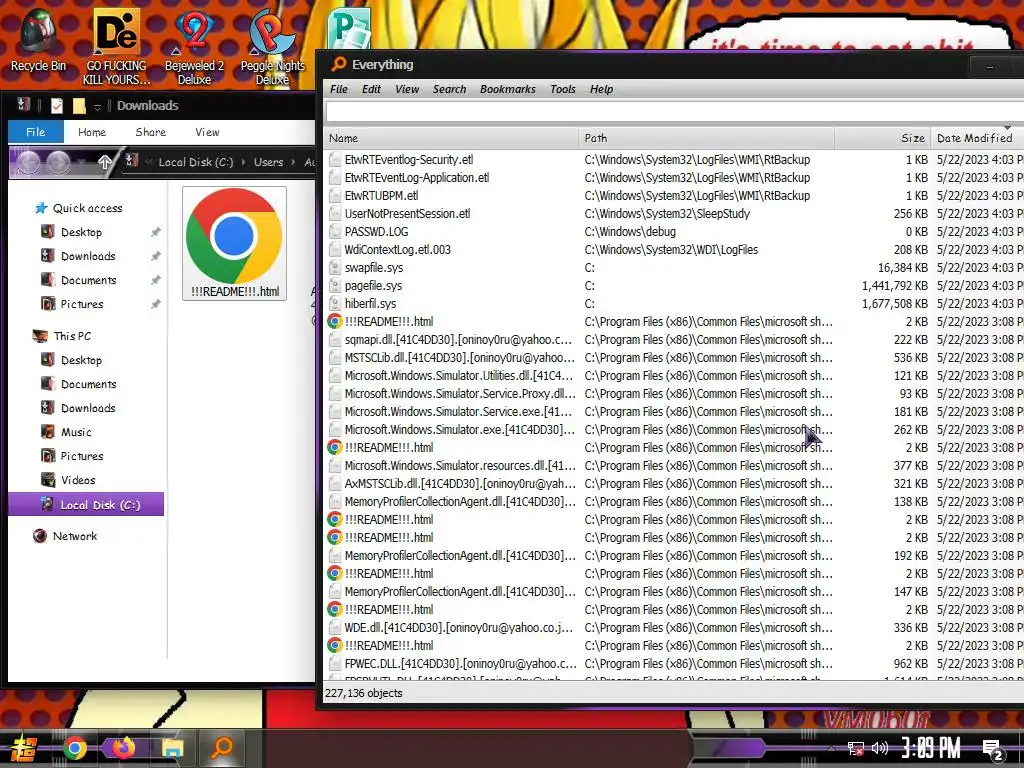Select the swapfile.sys row
This screenshot has height=768, width=1024.
point(675,268)
